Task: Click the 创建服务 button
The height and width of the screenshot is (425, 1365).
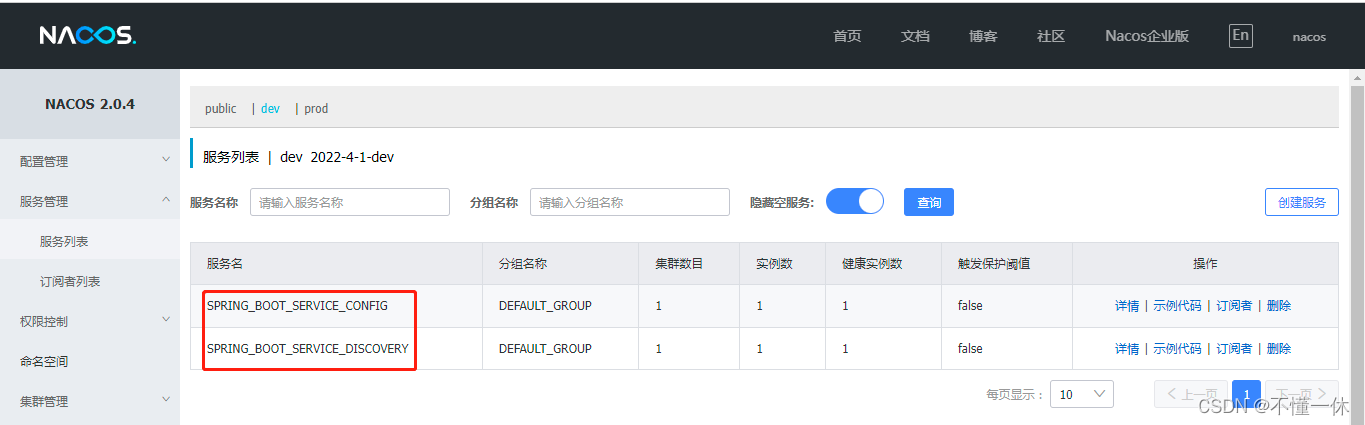Action: (x=1302, y=202)
